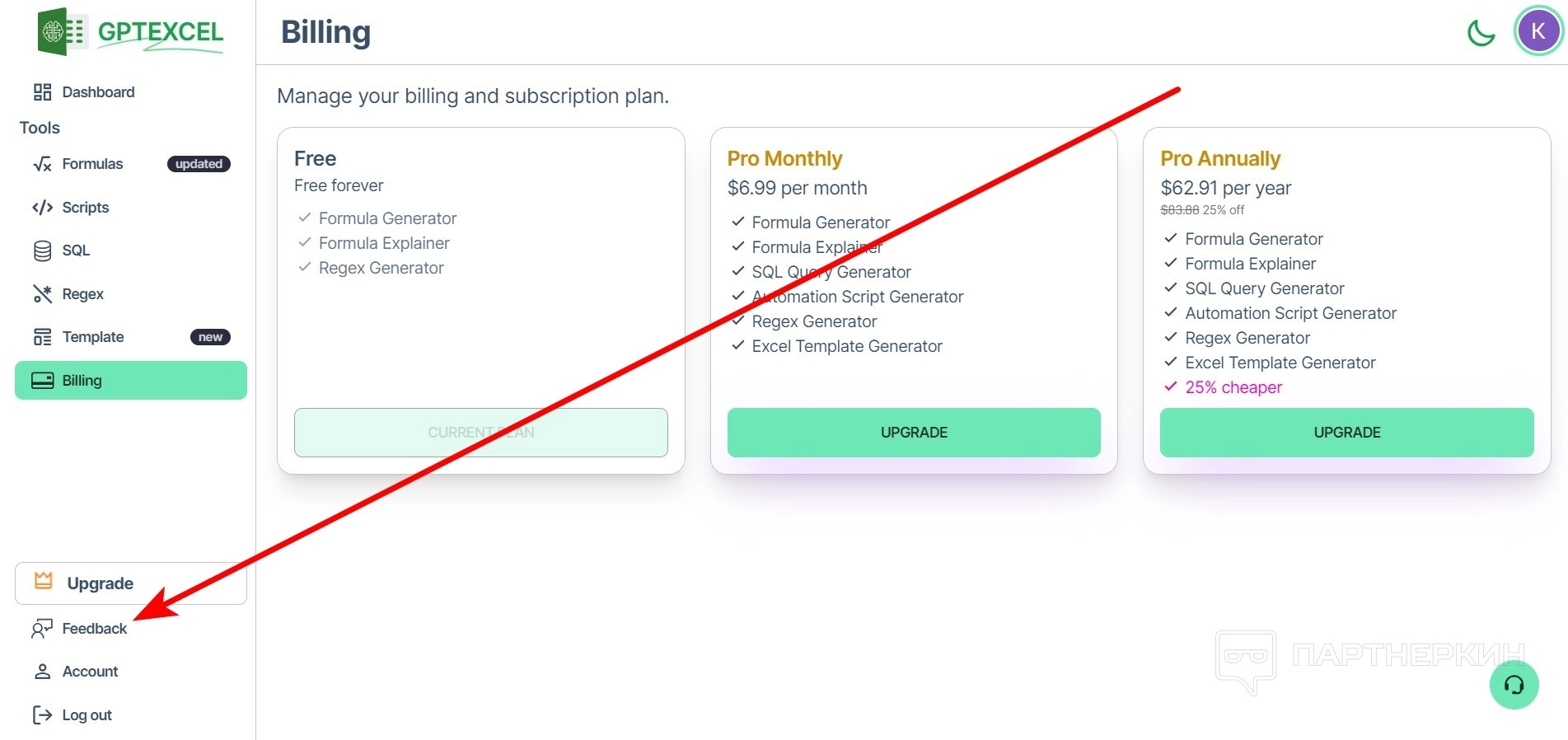Open the user avatar K menu
The height and width of the screenshot is (740, 1568).
(x=1538, y=32)
